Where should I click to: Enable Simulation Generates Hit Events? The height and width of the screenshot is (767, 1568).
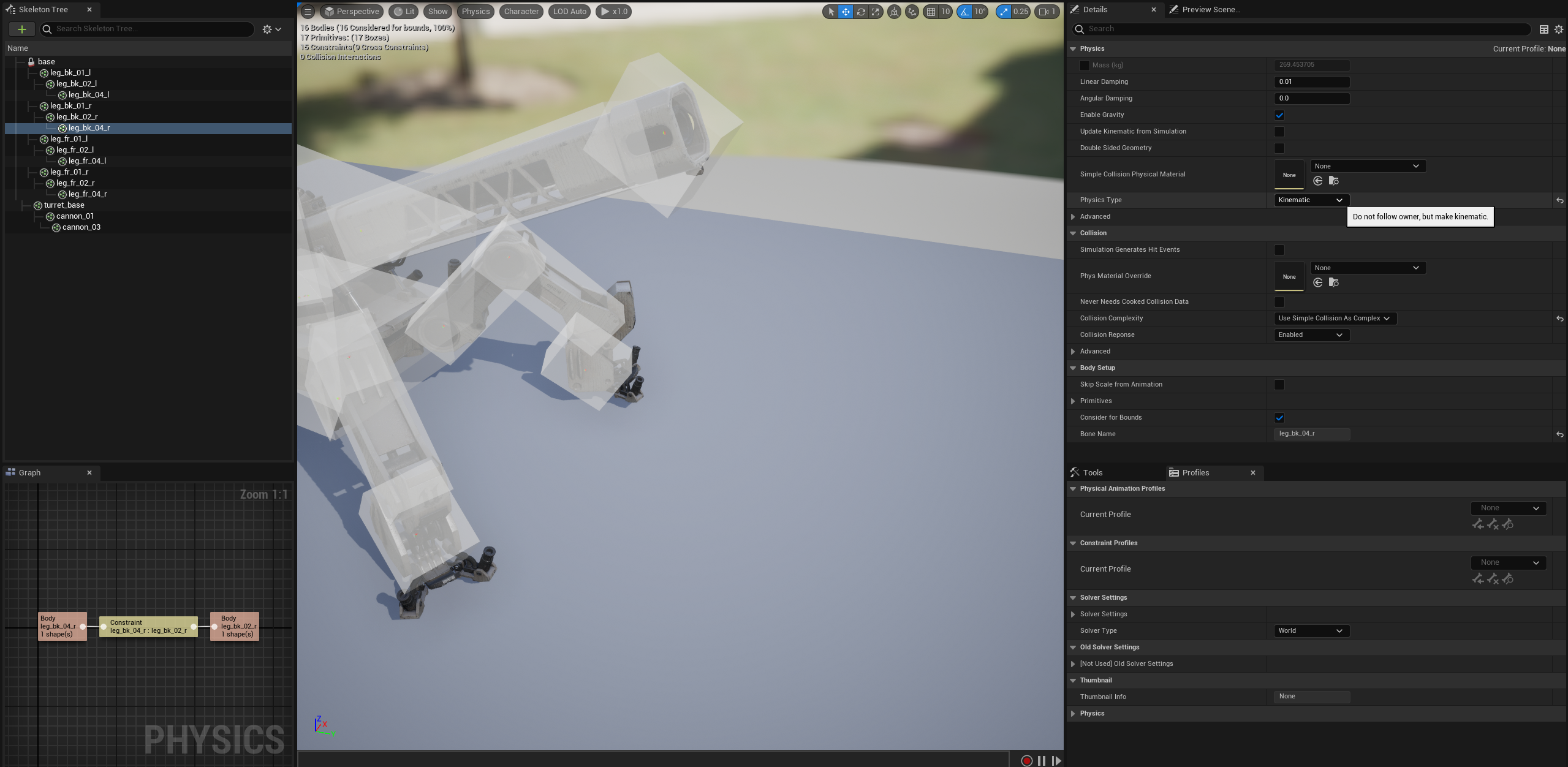[x=1279, y=250]
